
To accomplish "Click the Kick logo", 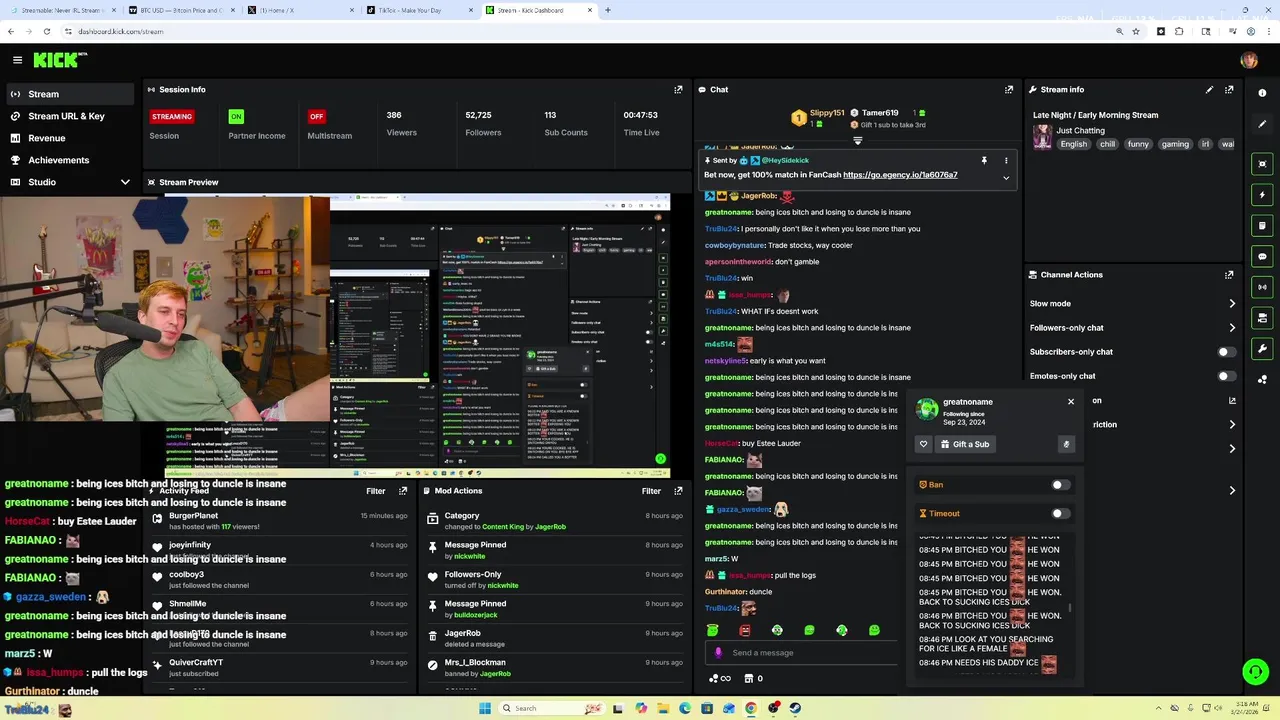I will [60, 60].
